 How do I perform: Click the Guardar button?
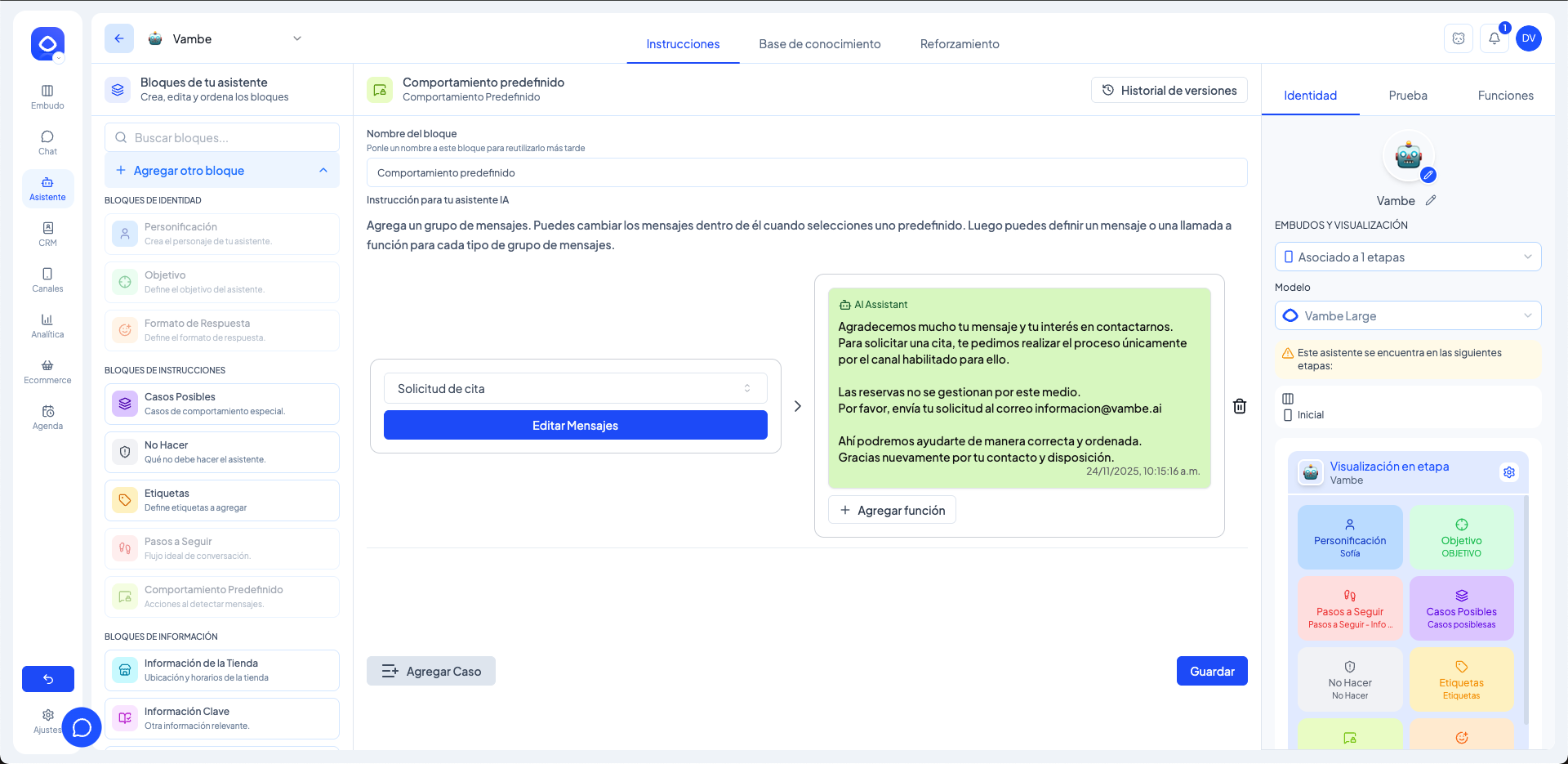[x=1211, y=671]
